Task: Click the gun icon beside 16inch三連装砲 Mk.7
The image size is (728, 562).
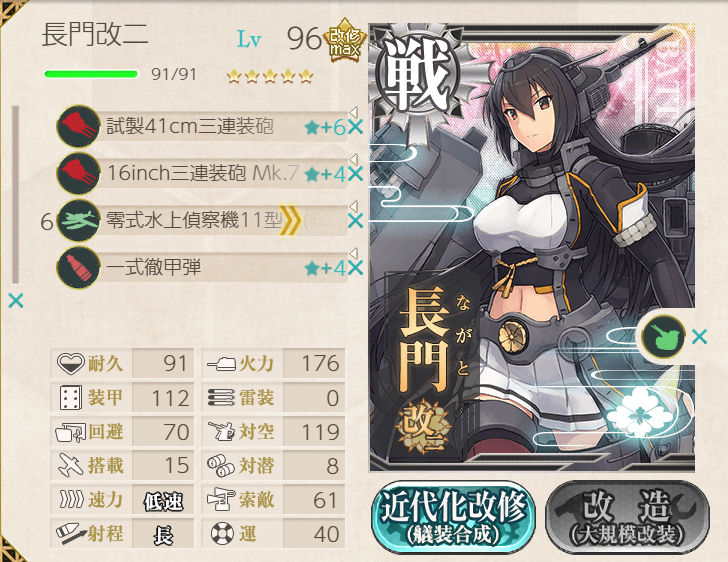Action: (78, 173)
